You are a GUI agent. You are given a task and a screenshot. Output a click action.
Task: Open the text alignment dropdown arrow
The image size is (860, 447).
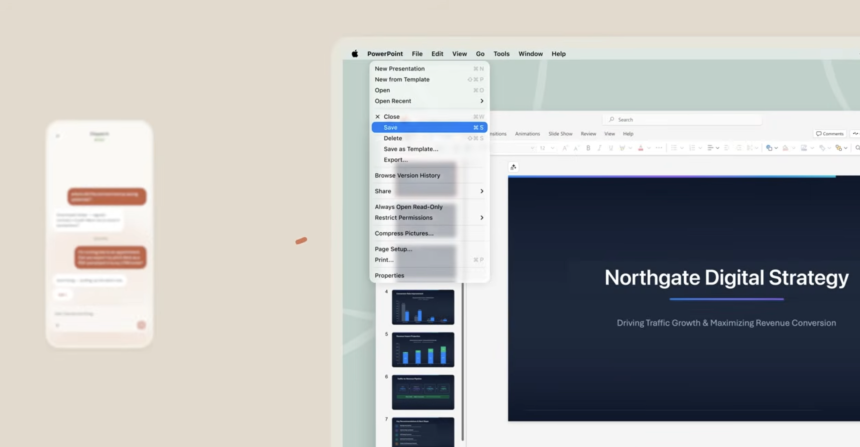click(x=717, y=148)
